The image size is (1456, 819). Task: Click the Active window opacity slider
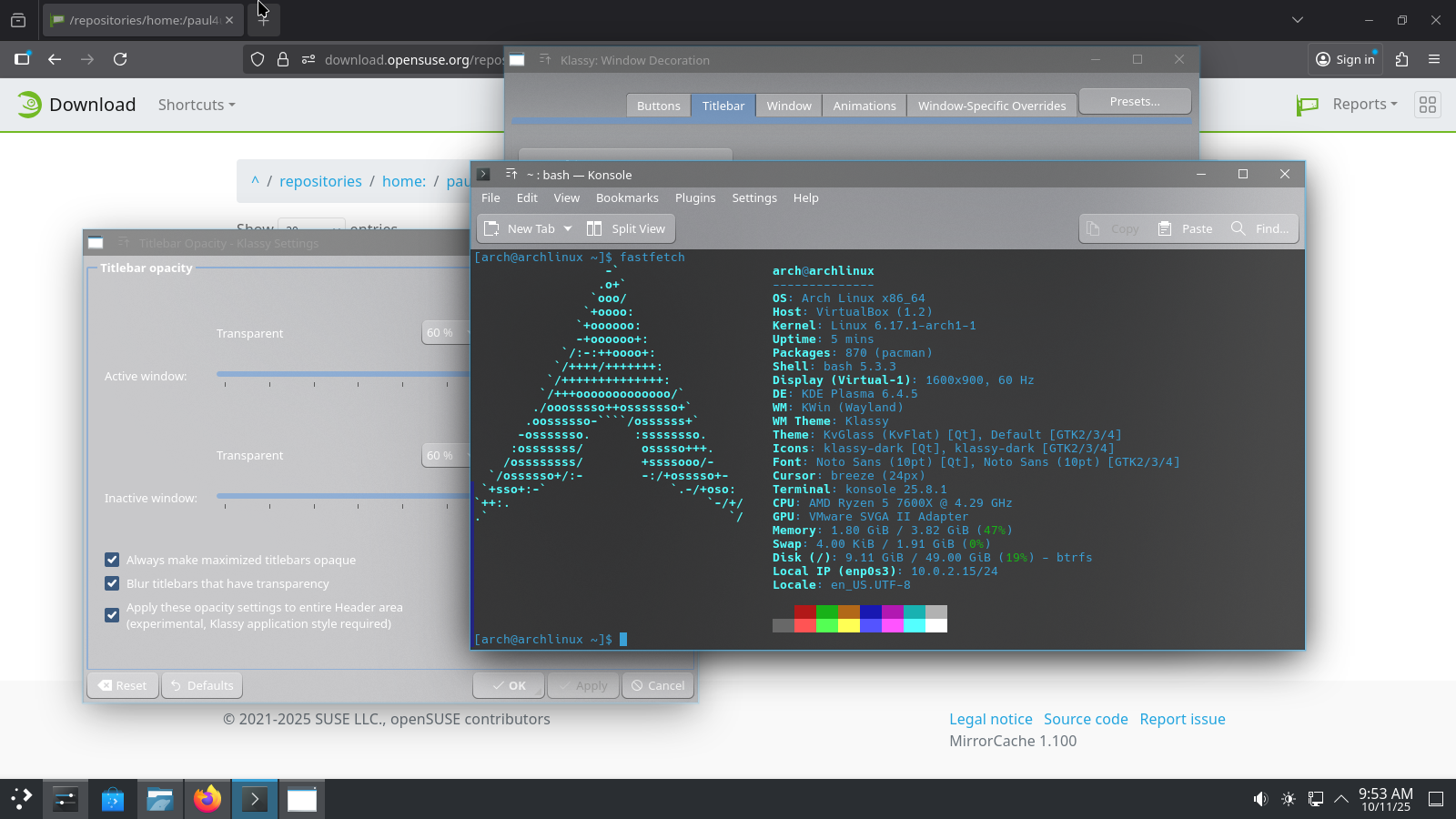point(343,374)
